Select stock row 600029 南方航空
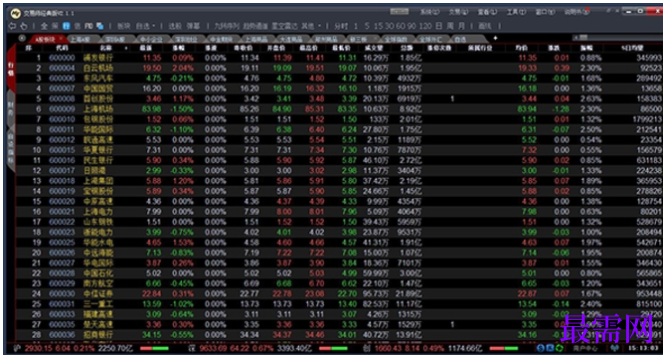Screen dimensions: 672x360 click(339, 284)
